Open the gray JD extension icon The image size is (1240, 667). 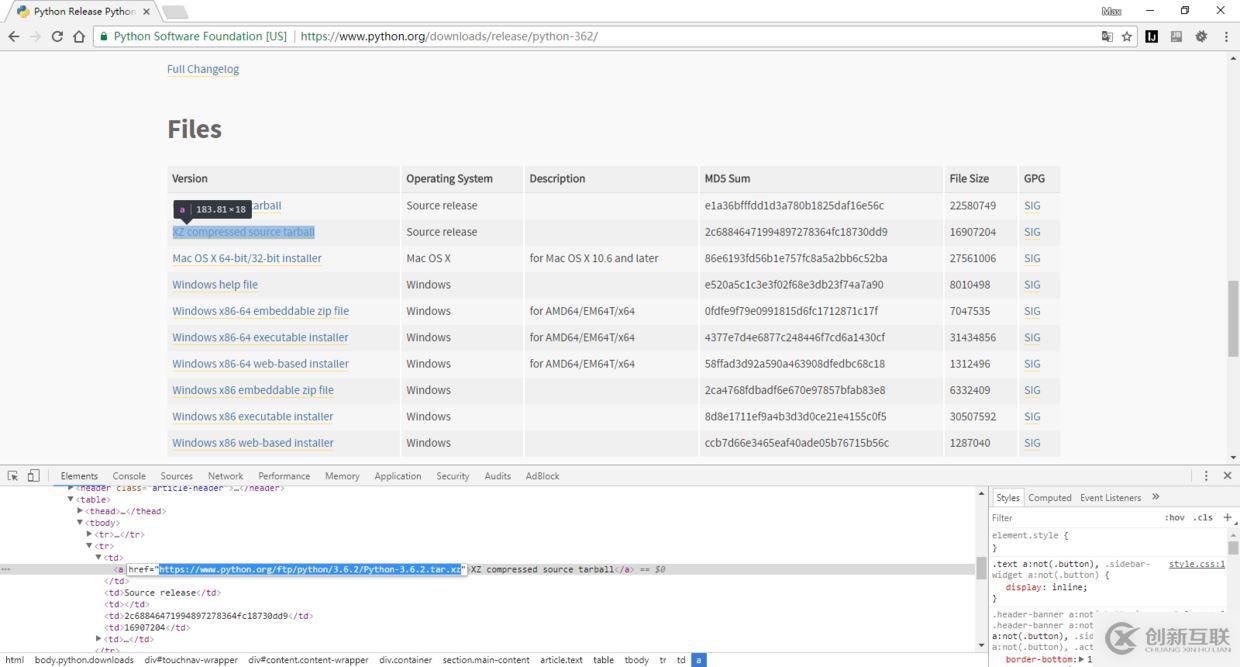click(1176, 36)
